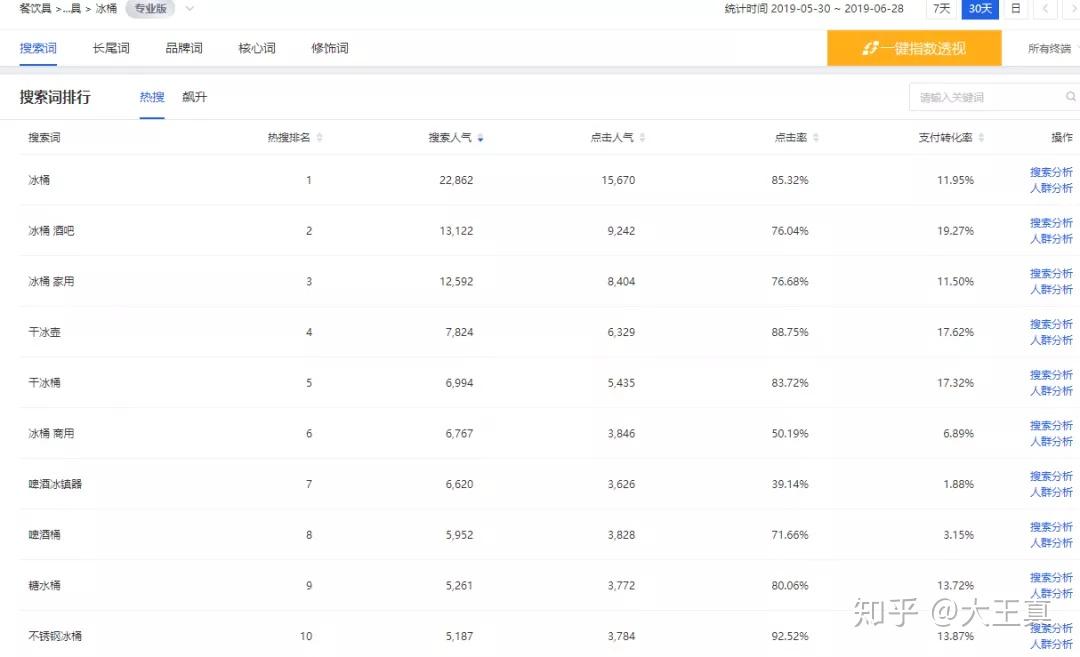Select the 飙升 sub-tab
The height and width of the screenshot is (657, 1080).
coord(194,97)
